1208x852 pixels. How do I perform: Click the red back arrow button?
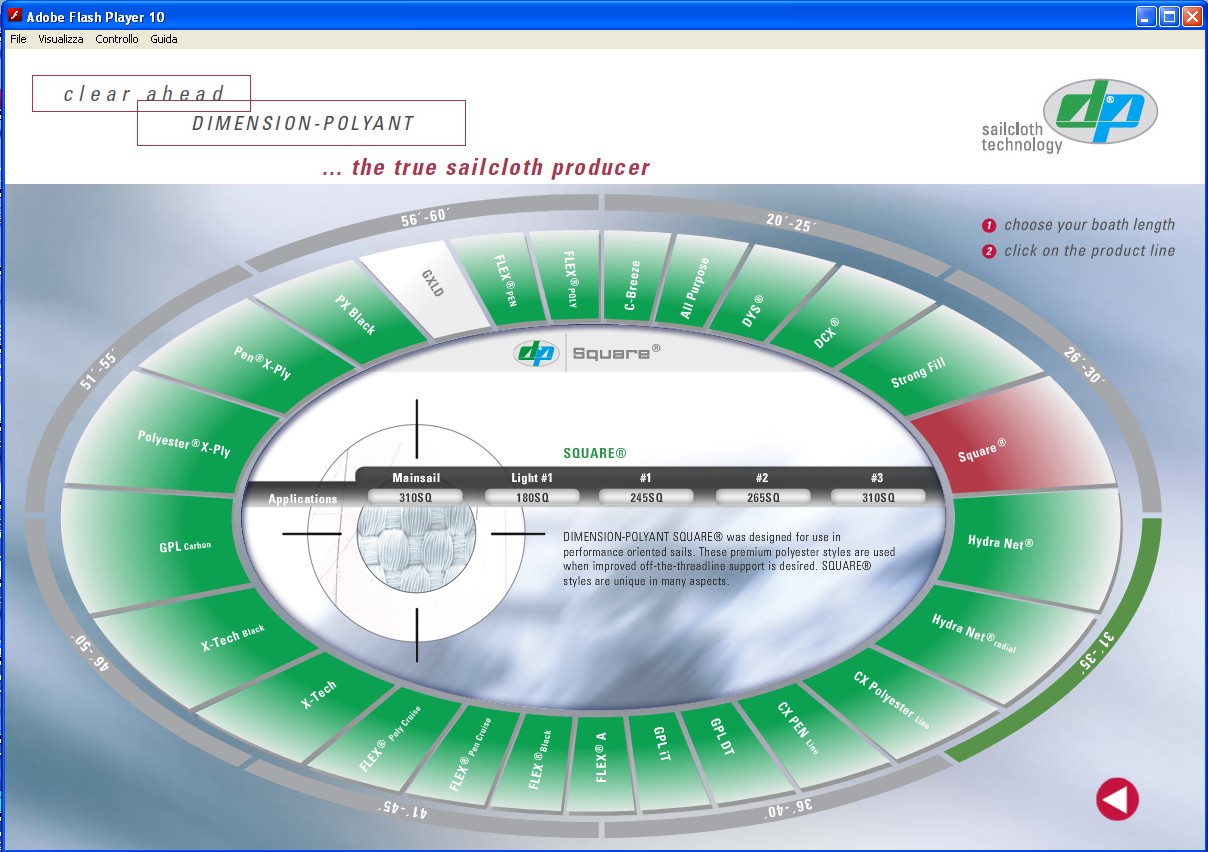[x=1117, y=799]
